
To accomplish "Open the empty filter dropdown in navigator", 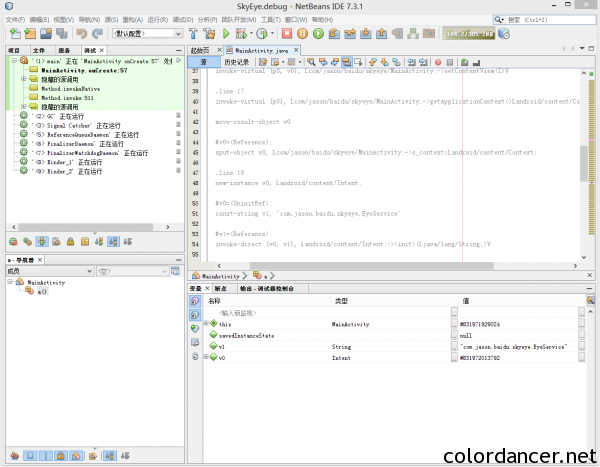I will click(132, 271).
